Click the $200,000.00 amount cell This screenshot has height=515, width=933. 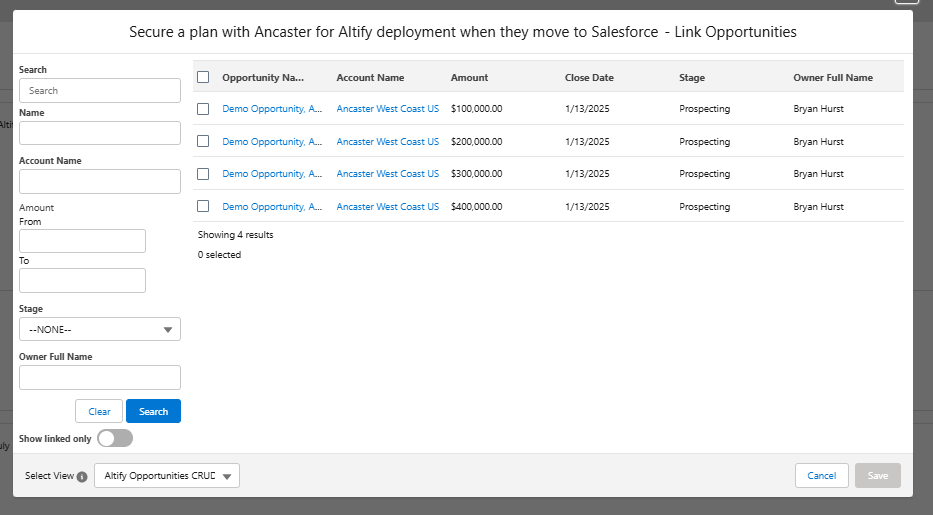click(477, 142)
